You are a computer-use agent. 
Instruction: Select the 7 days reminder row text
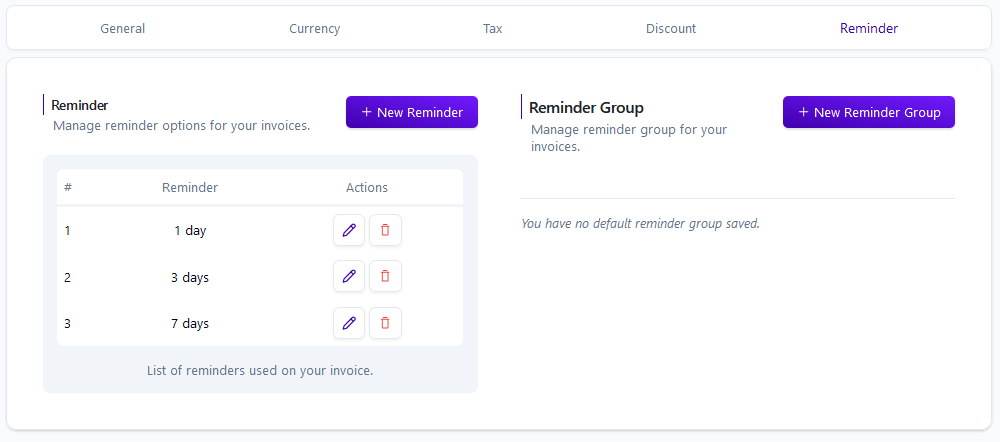click(x=190, y=324)
